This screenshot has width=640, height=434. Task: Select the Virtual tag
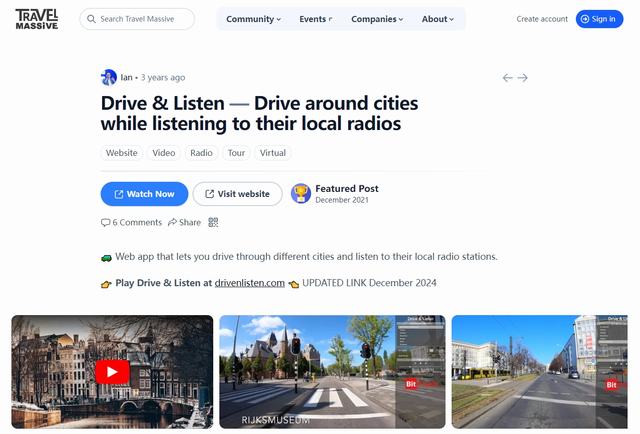[272, 153]
